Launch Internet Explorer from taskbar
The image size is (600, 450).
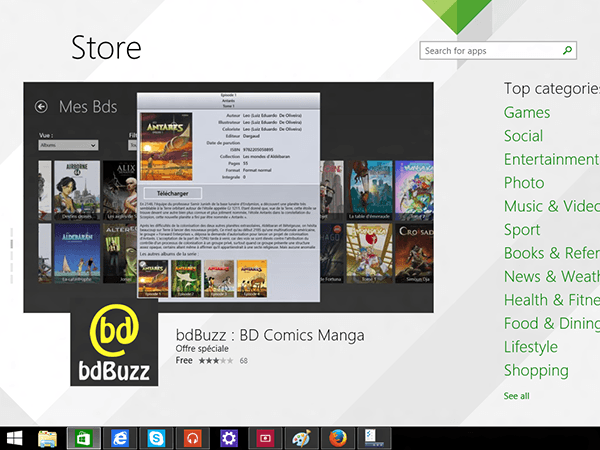(x=120, y=439)
